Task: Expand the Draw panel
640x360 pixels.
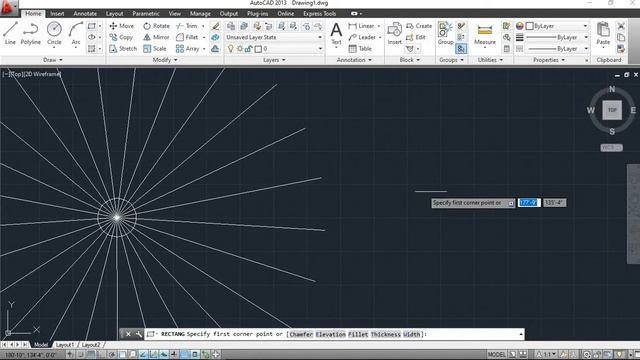Action: 53,60
